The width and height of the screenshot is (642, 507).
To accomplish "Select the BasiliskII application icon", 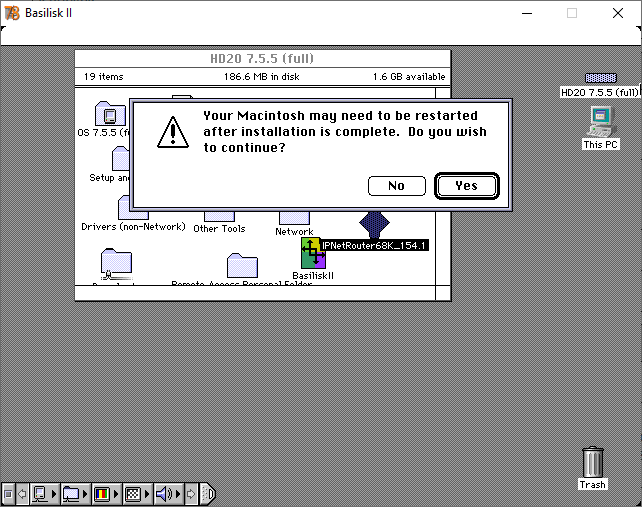I will pyautogui.click(x=313, y=254).
